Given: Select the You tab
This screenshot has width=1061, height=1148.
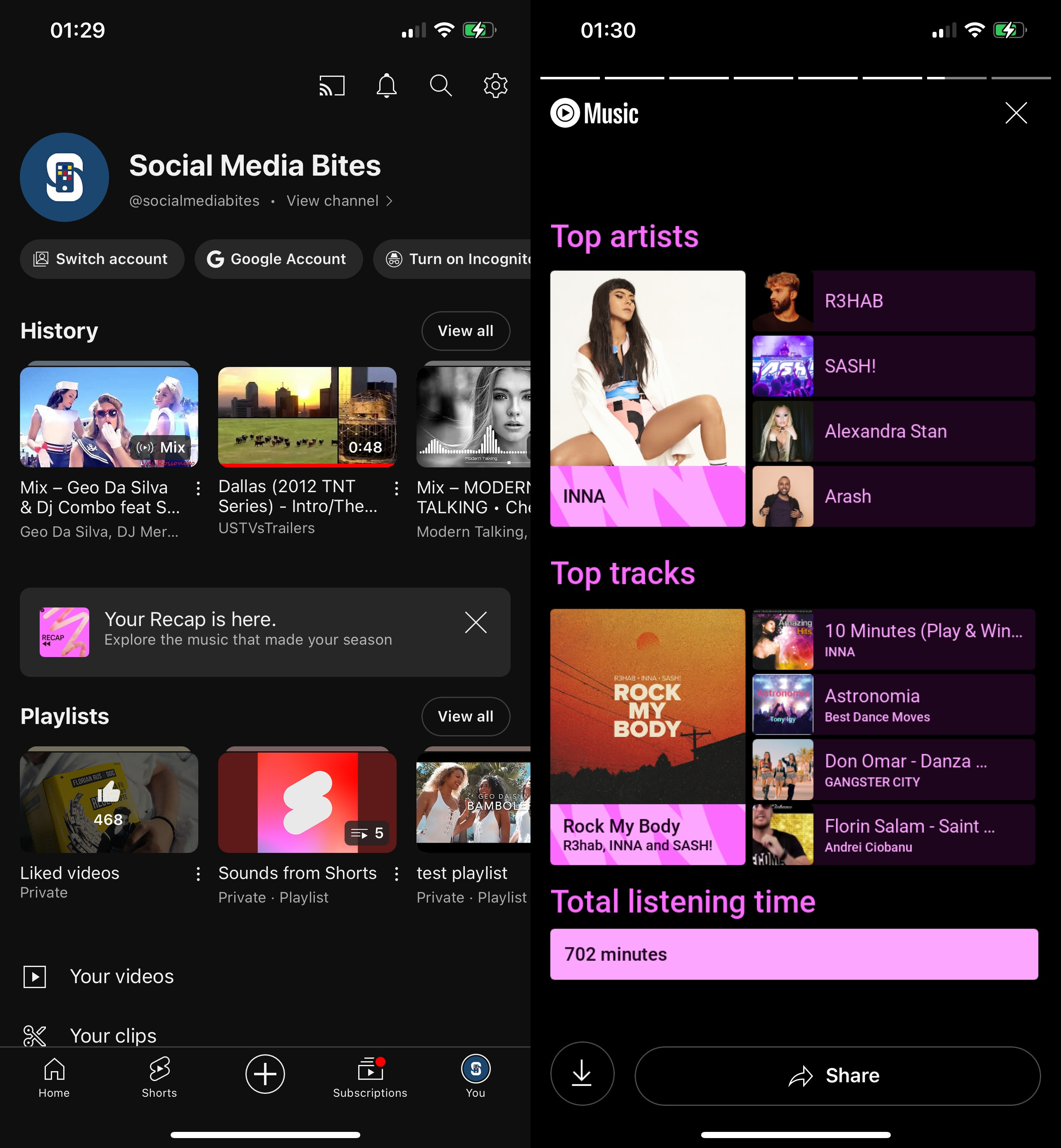Looking at the screenshot, I should (x=476, y=1078).
